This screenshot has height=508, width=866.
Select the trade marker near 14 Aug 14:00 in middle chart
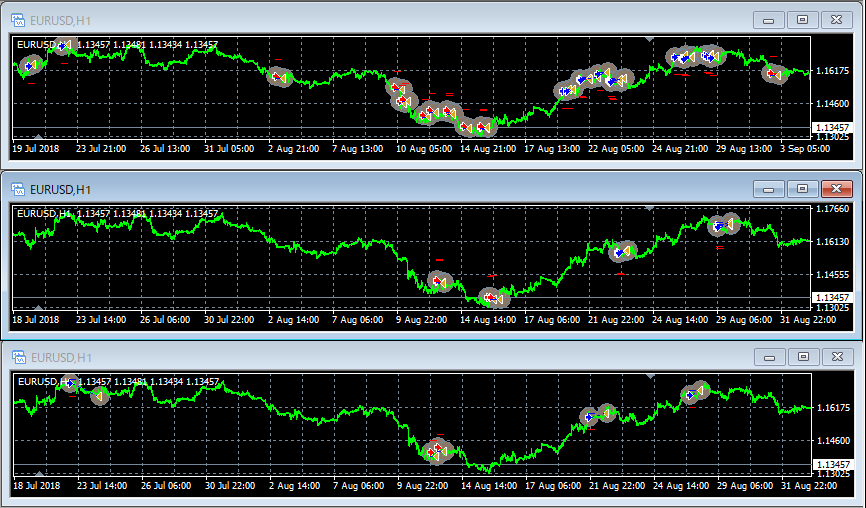[x=494, y=298]
